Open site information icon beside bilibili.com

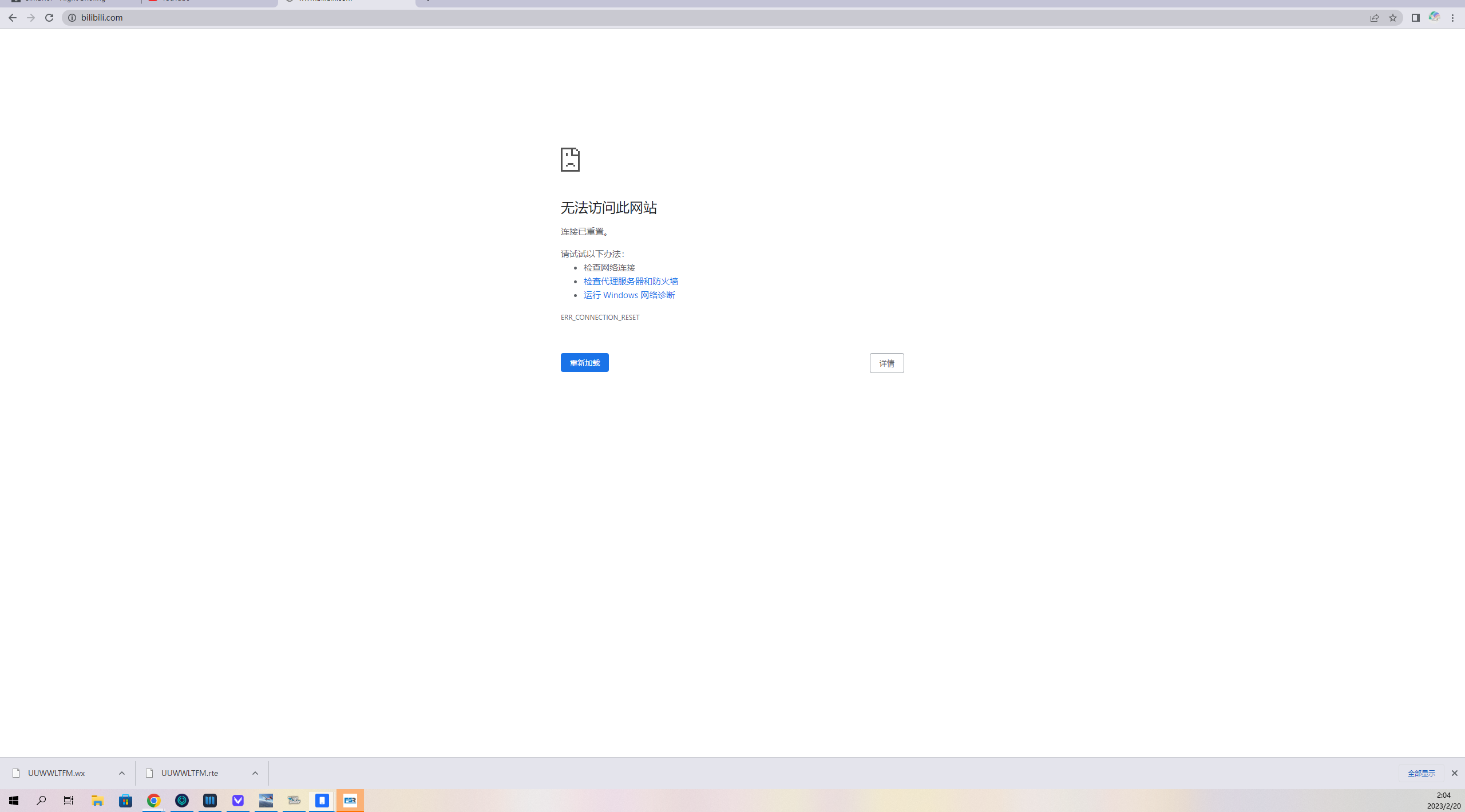tap(72, 18)
